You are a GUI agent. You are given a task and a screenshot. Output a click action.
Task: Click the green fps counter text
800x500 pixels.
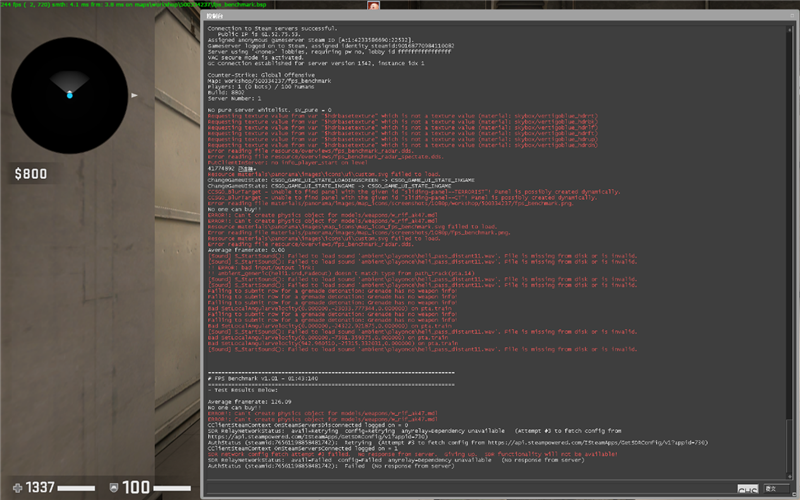coord(133,4)
